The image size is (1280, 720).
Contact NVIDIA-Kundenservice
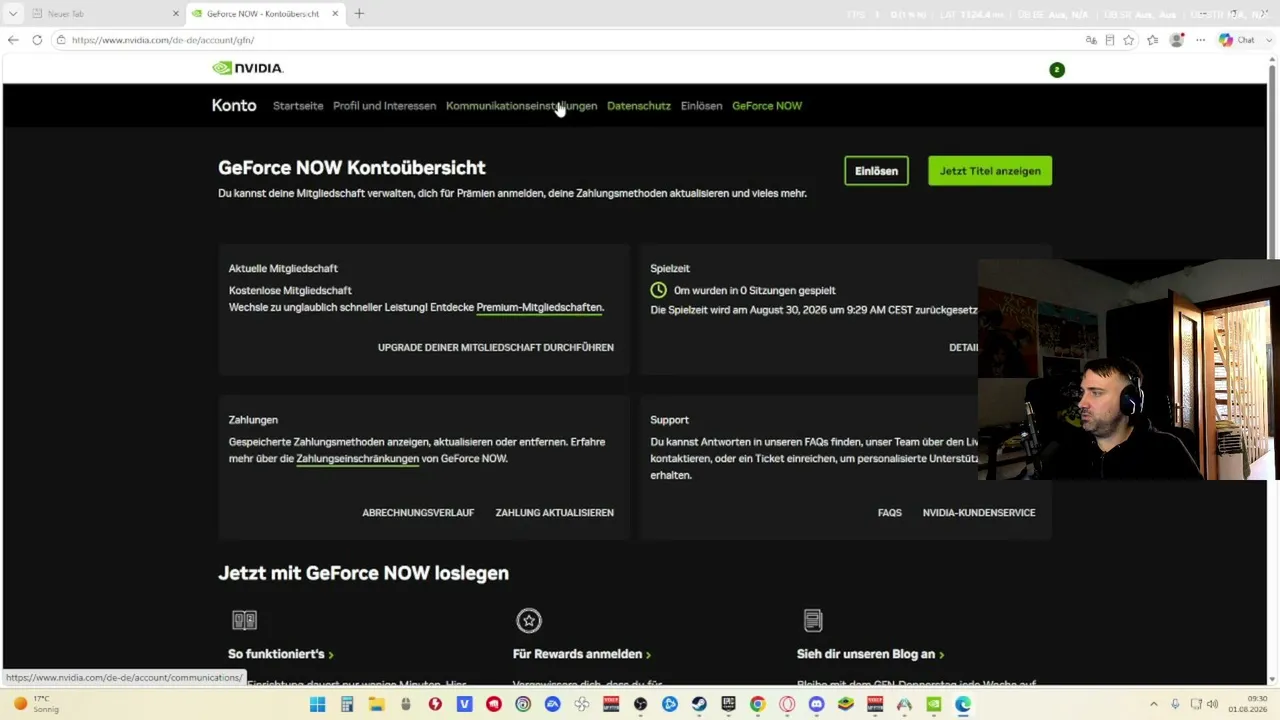pos(979,513)
